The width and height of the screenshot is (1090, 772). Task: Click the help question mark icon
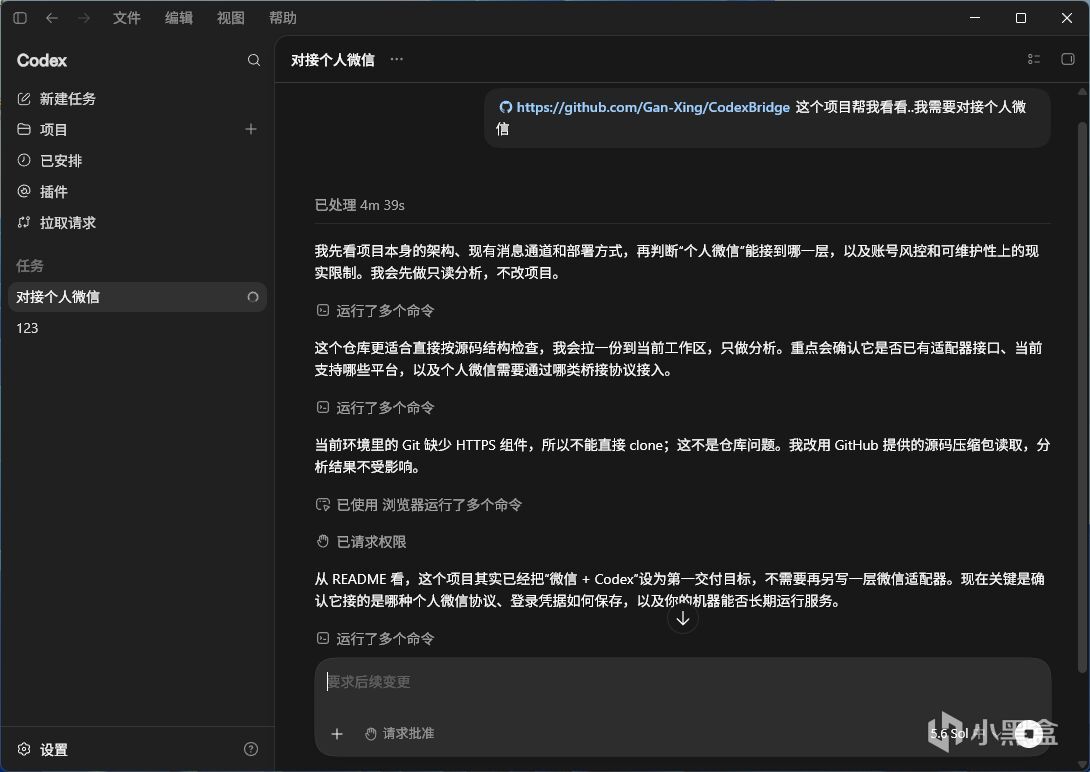point(251,749)
